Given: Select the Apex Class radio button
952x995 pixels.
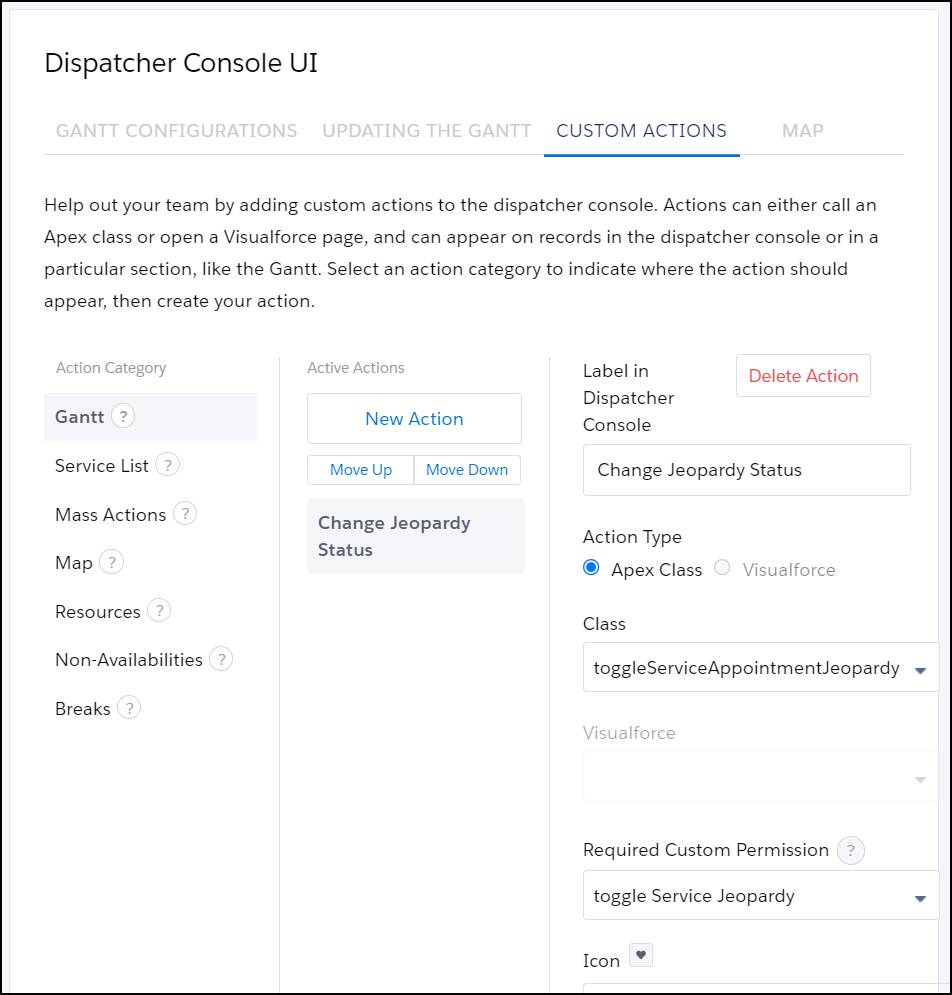Looking at the screenshot, I should tap(592, 569).
